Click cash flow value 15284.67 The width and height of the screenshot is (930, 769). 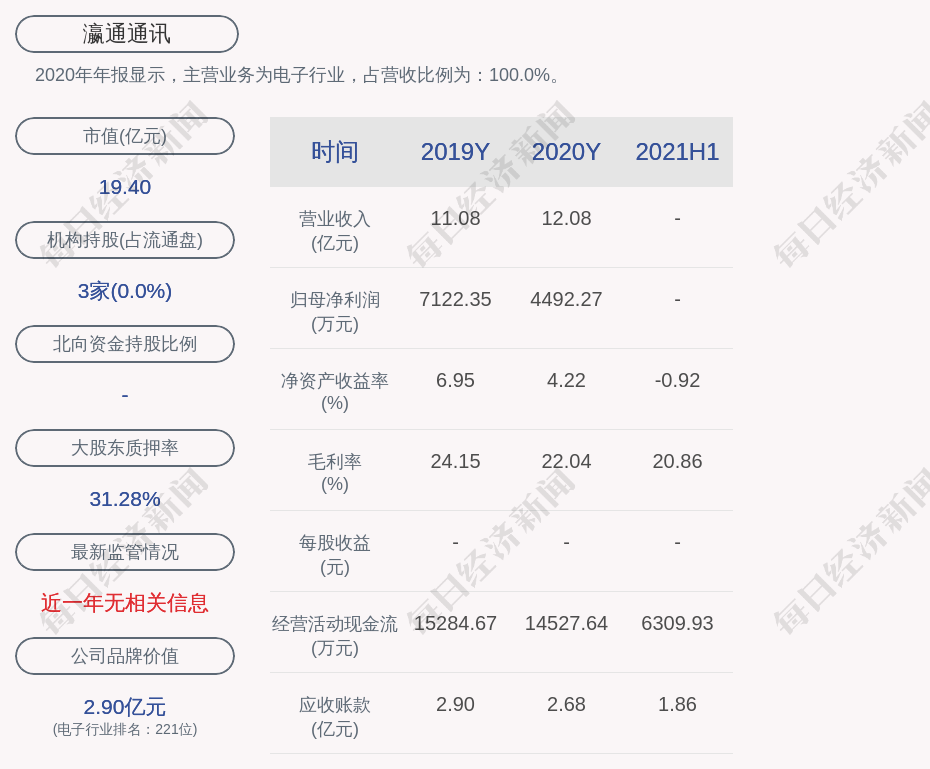pyautogui.click(x=455, y=623)
